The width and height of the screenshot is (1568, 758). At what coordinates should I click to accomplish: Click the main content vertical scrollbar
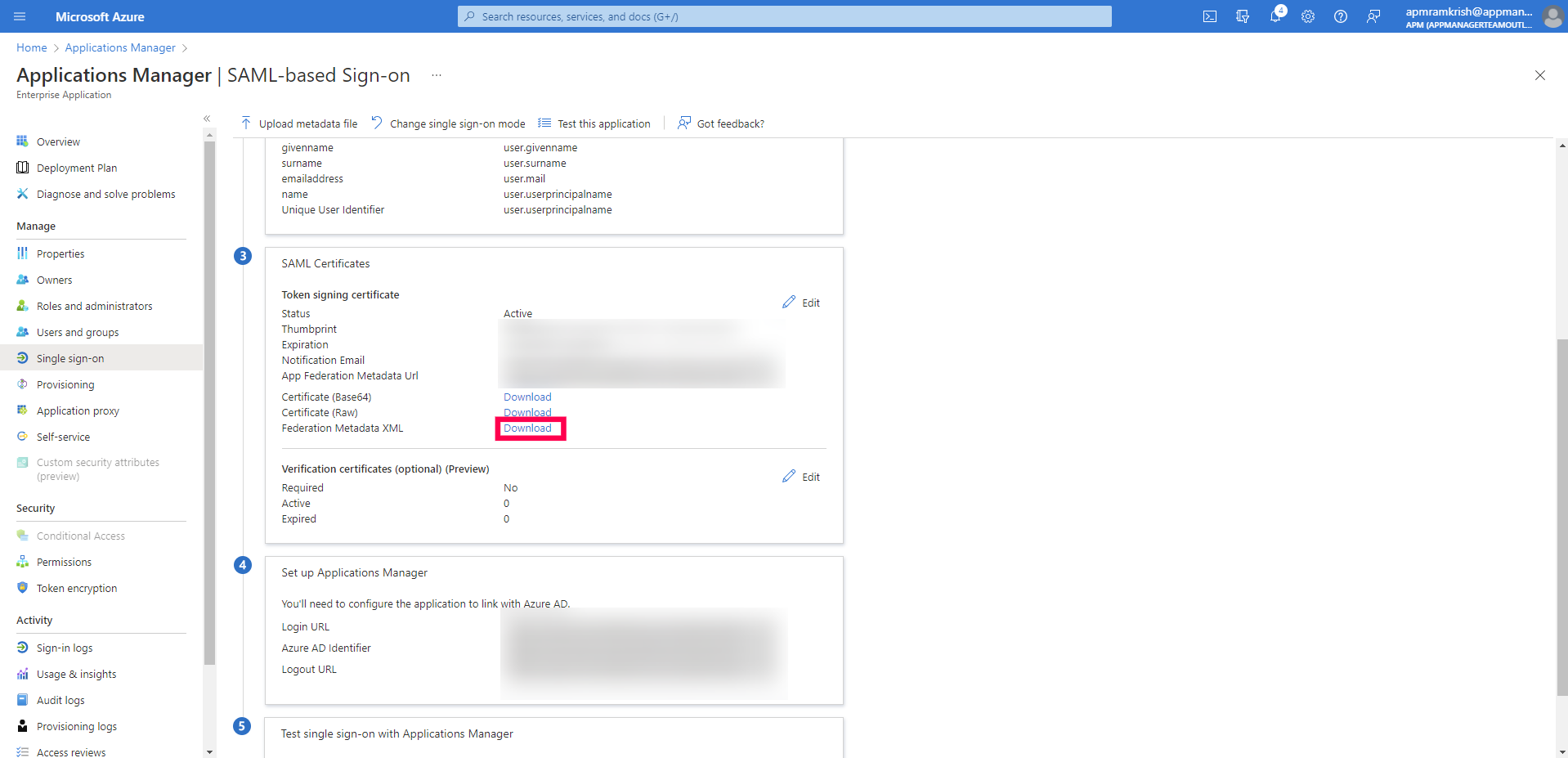pos(1562,518)
